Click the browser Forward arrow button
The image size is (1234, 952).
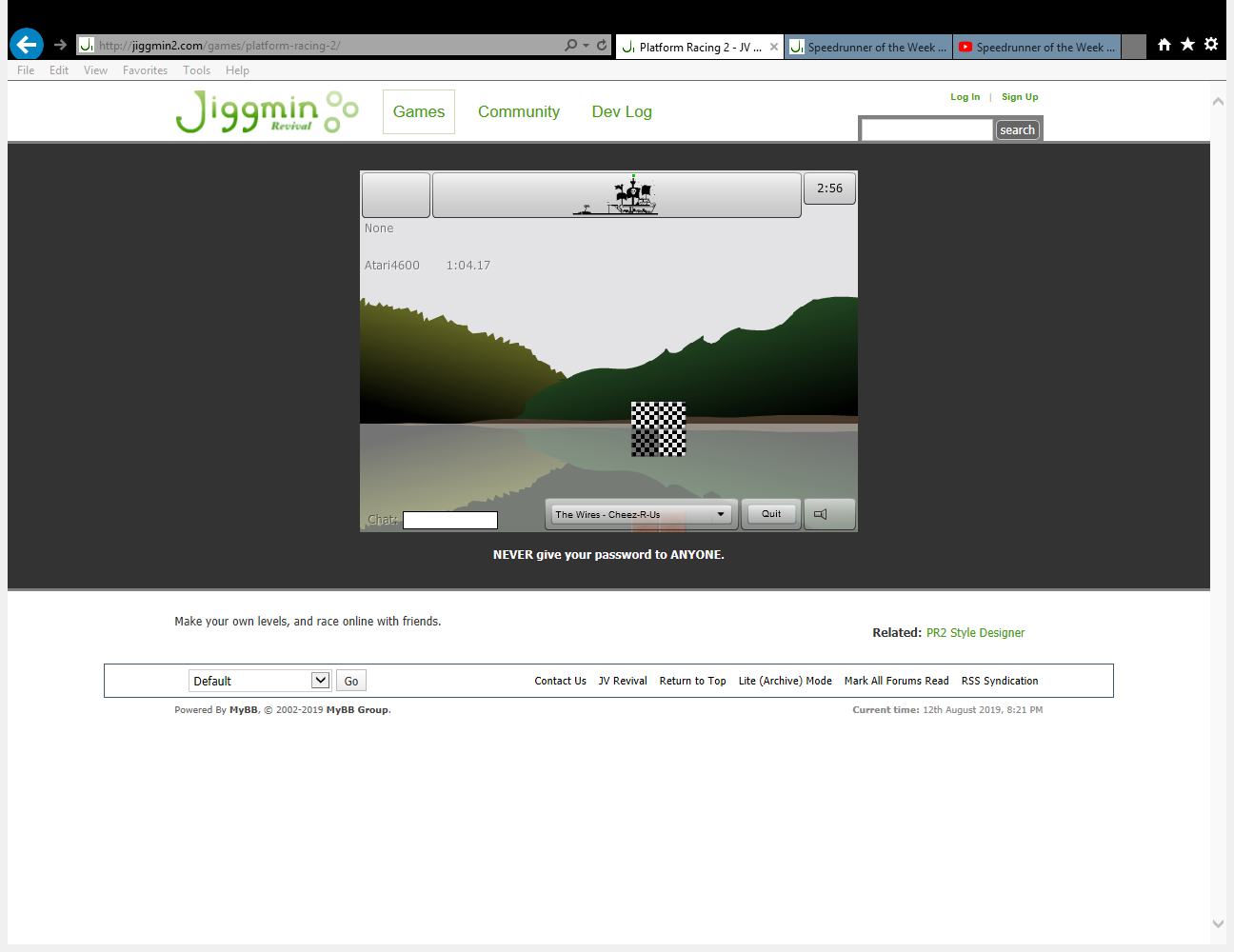[60, 45]
